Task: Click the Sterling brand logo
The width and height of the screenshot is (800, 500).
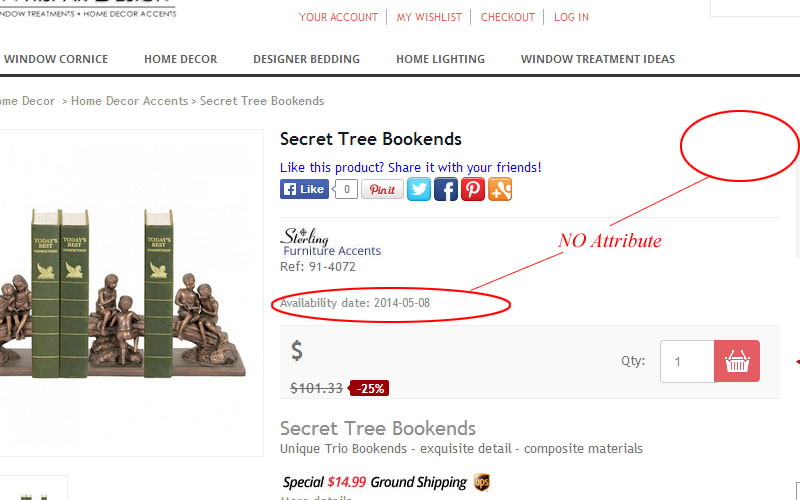Action: point(331,242)
